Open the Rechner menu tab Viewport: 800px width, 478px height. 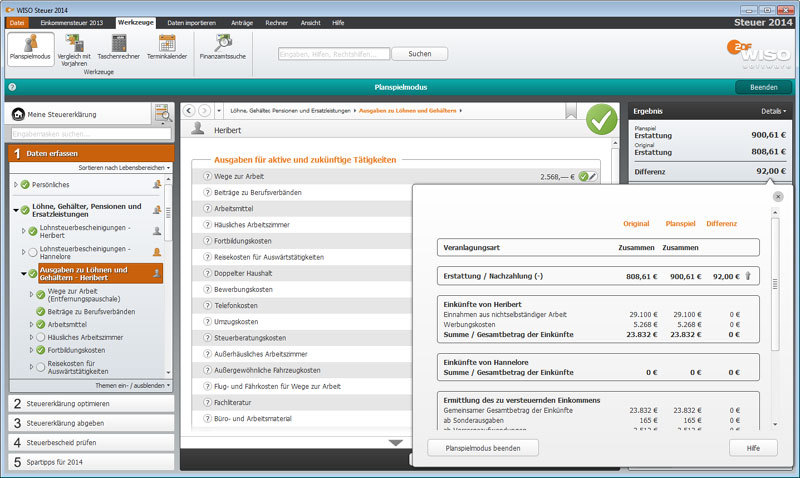[x=277, y=22]
